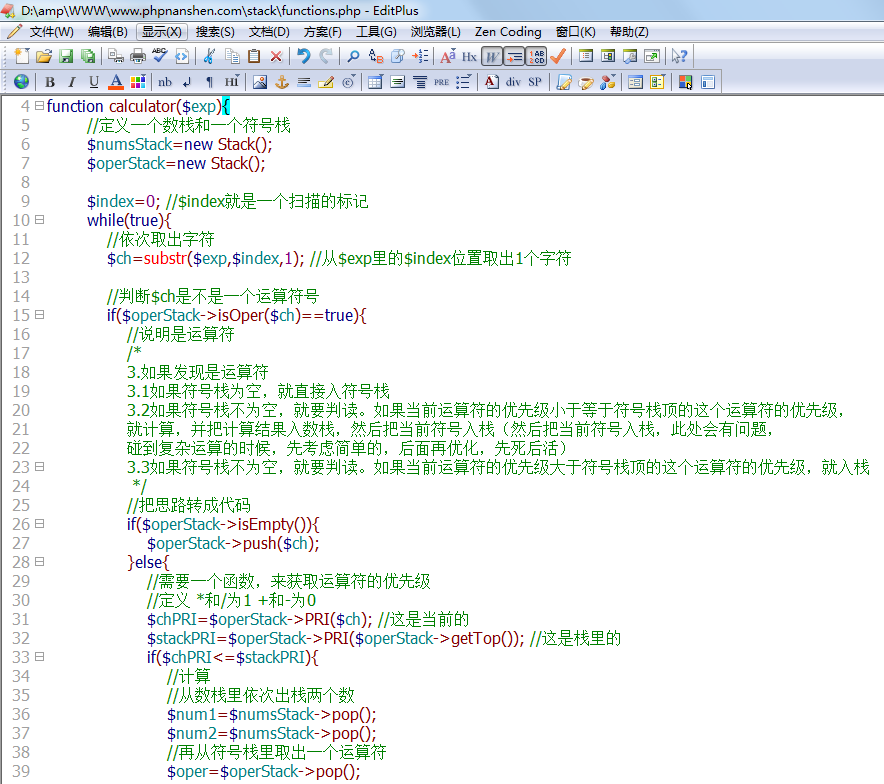Image resolution: width=884 pixels, height=784 pixels.
Task: Insert non-breaking space nb
Action: (165, 82)
